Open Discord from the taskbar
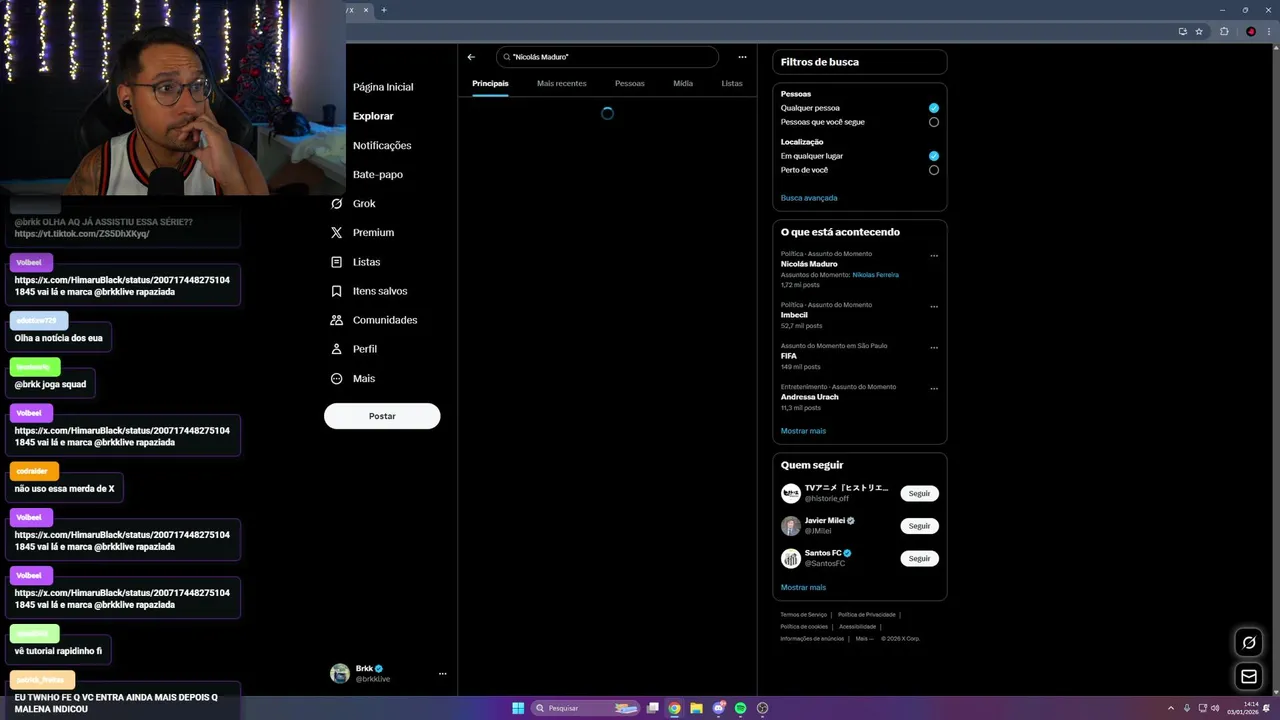Screen dimensions: 1280x720 718,708
